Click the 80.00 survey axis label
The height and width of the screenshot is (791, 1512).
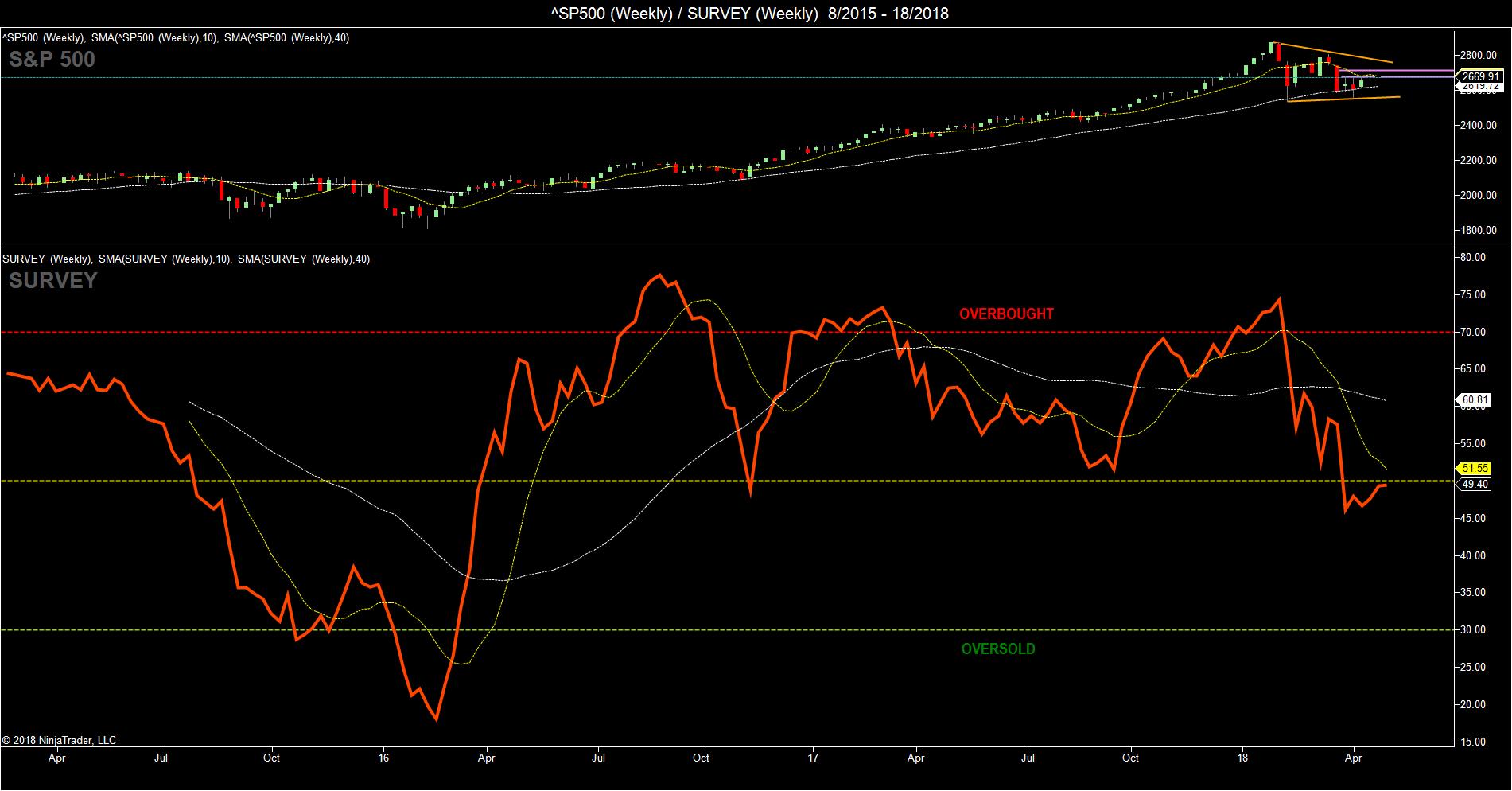[x=1474, y=257]
